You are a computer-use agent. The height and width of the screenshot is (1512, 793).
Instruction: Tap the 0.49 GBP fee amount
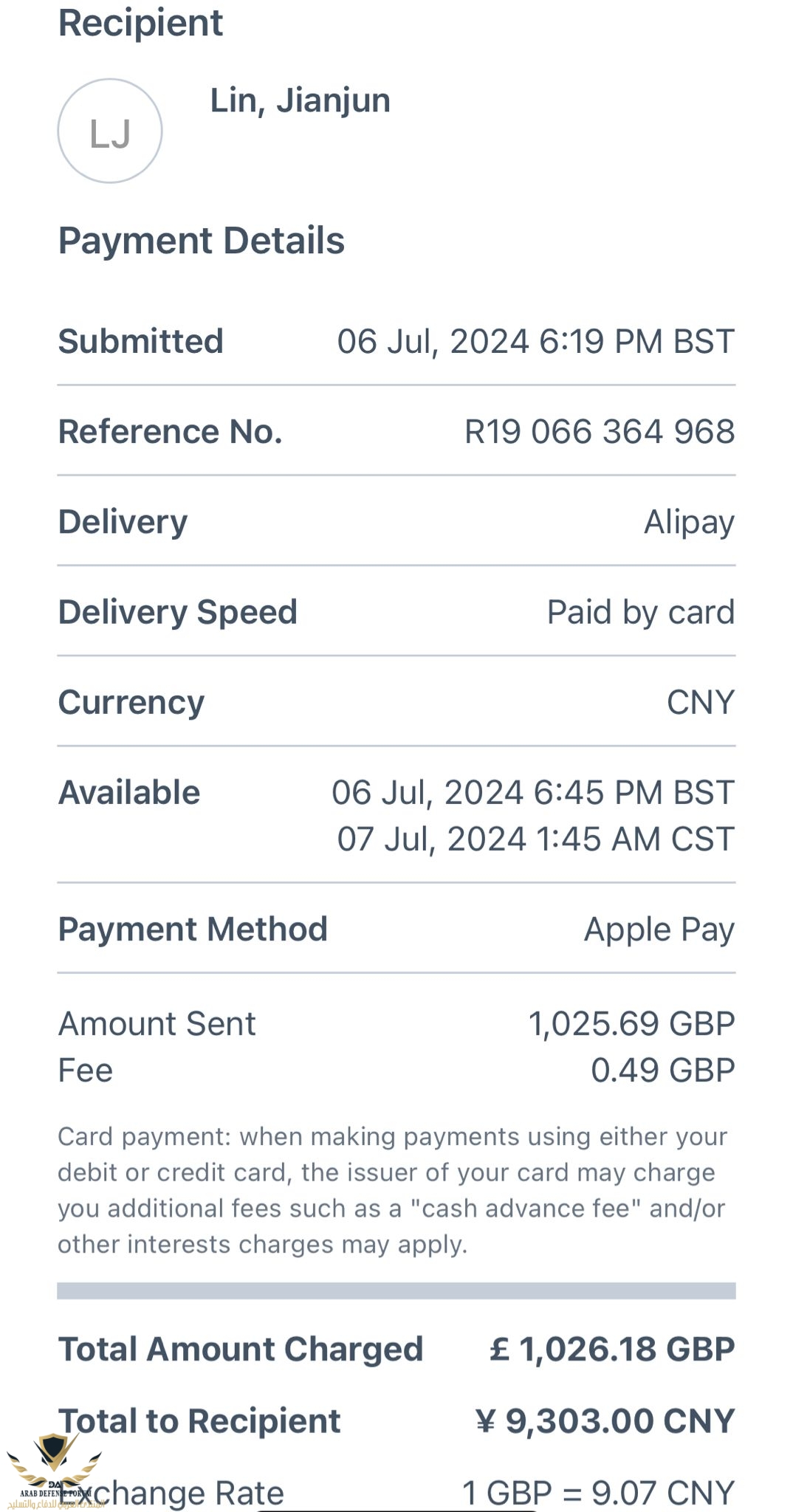click(x=662, y=1071)
